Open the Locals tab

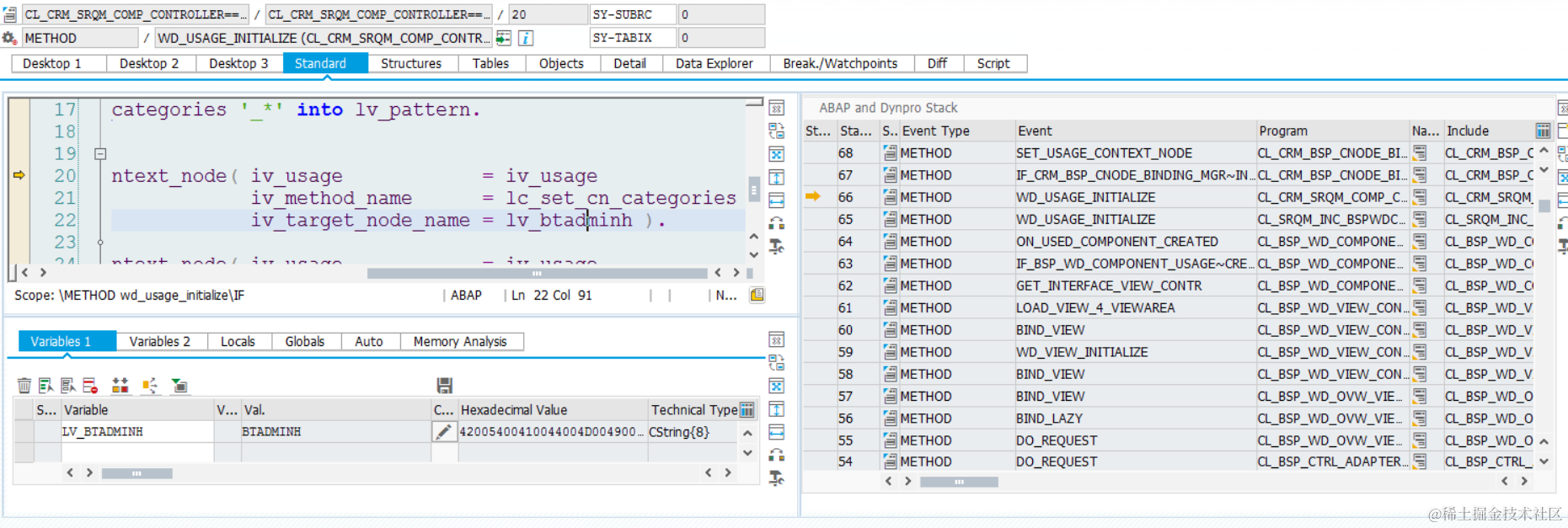(238, 341)
